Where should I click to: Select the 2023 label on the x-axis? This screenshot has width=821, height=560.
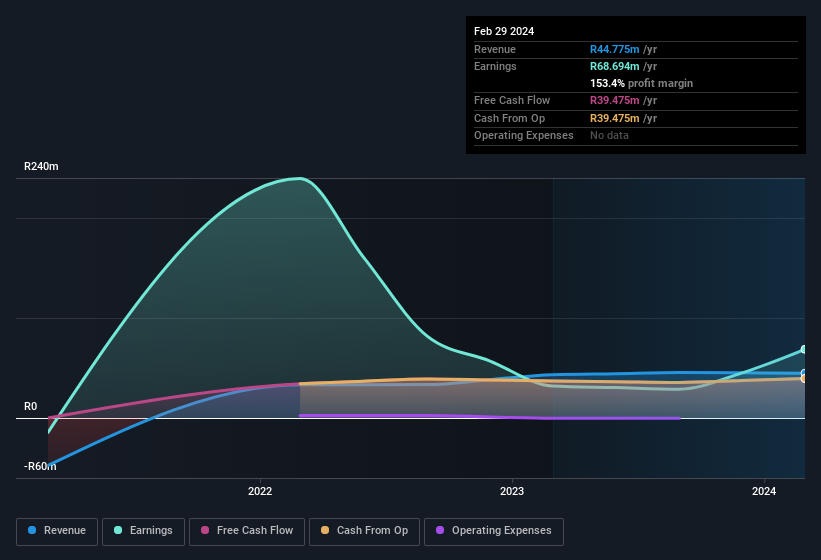512,491
